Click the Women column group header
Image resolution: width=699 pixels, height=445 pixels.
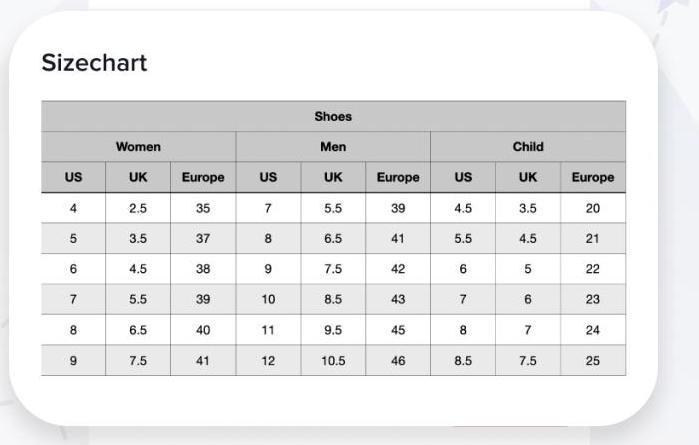139,147
